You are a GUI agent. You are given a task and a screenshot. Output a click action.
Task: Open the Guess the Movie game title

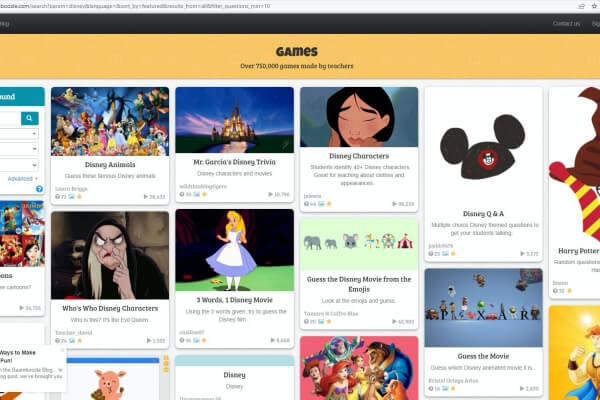click(483, 356)
